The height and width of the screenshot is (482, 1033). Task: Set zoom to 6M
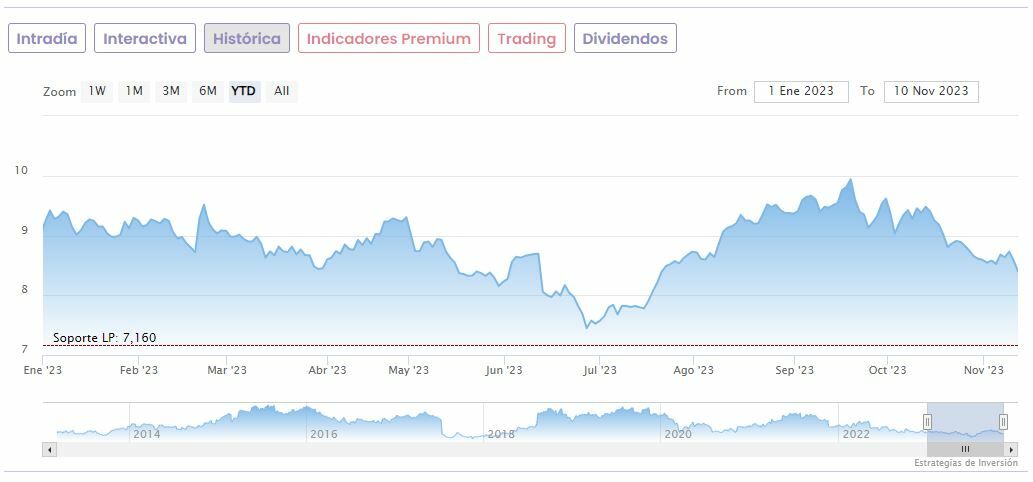(x=208, y=91)
